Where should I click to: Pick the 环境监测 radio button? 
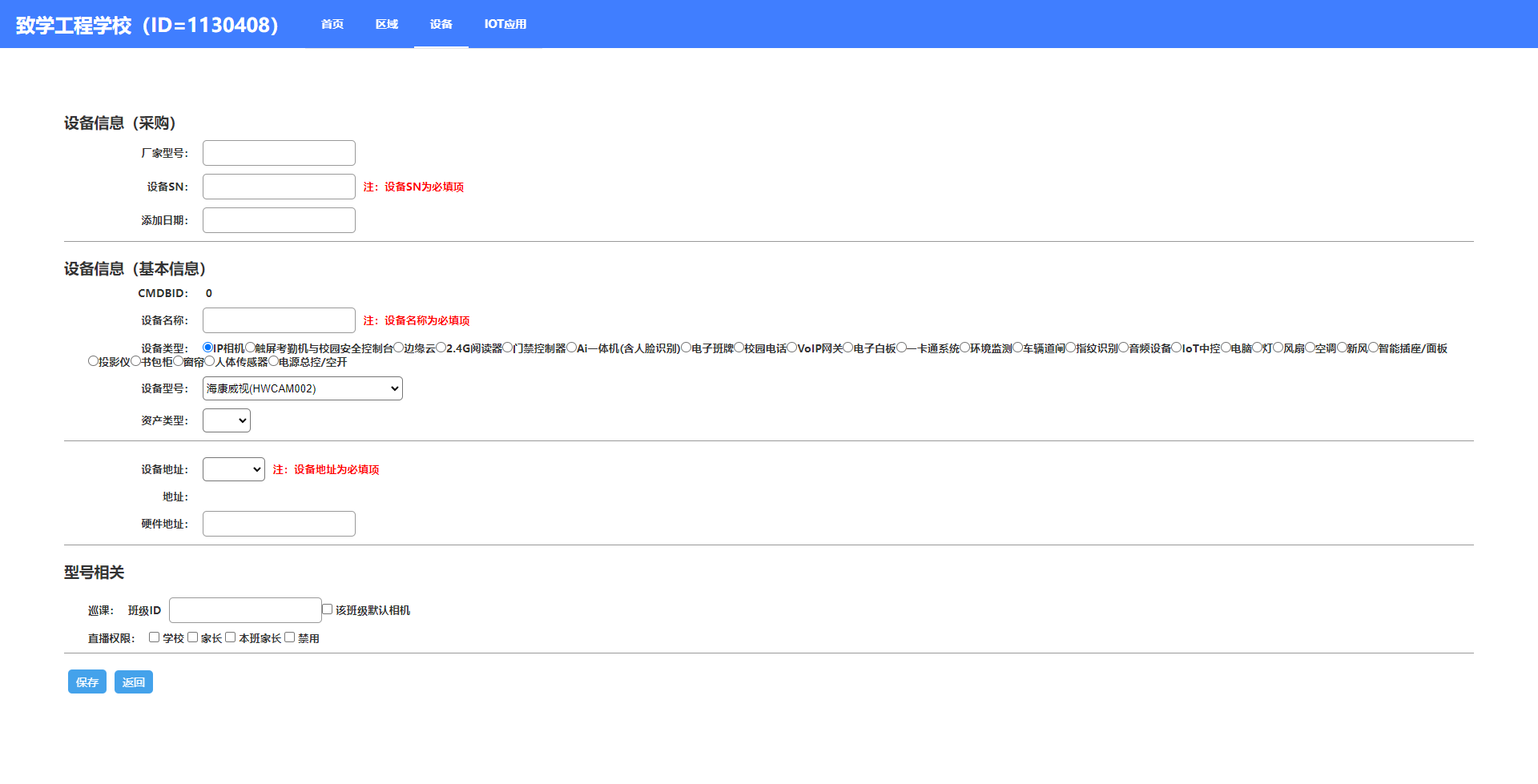point(965,348)
